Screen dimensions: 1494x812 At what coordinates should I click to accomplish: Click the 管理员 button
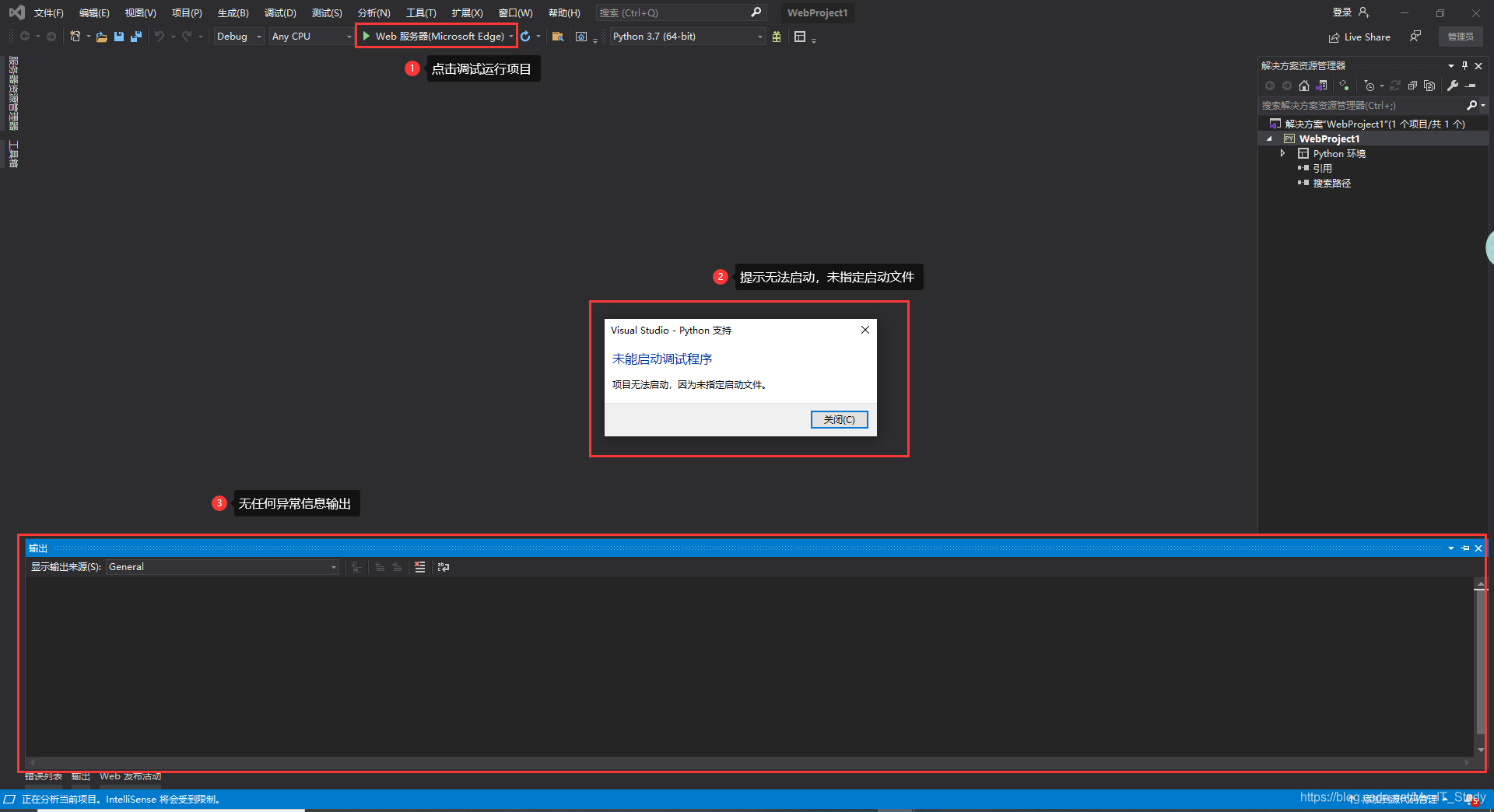(x=1460, y=37)
